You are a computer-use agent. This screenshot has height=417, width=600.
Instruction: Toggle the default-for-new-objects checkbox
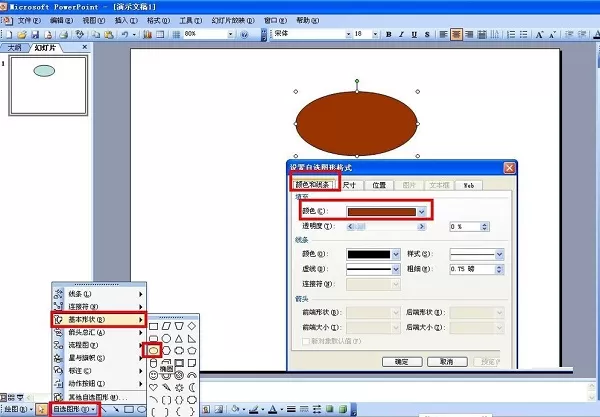click(x=306, y=341)
